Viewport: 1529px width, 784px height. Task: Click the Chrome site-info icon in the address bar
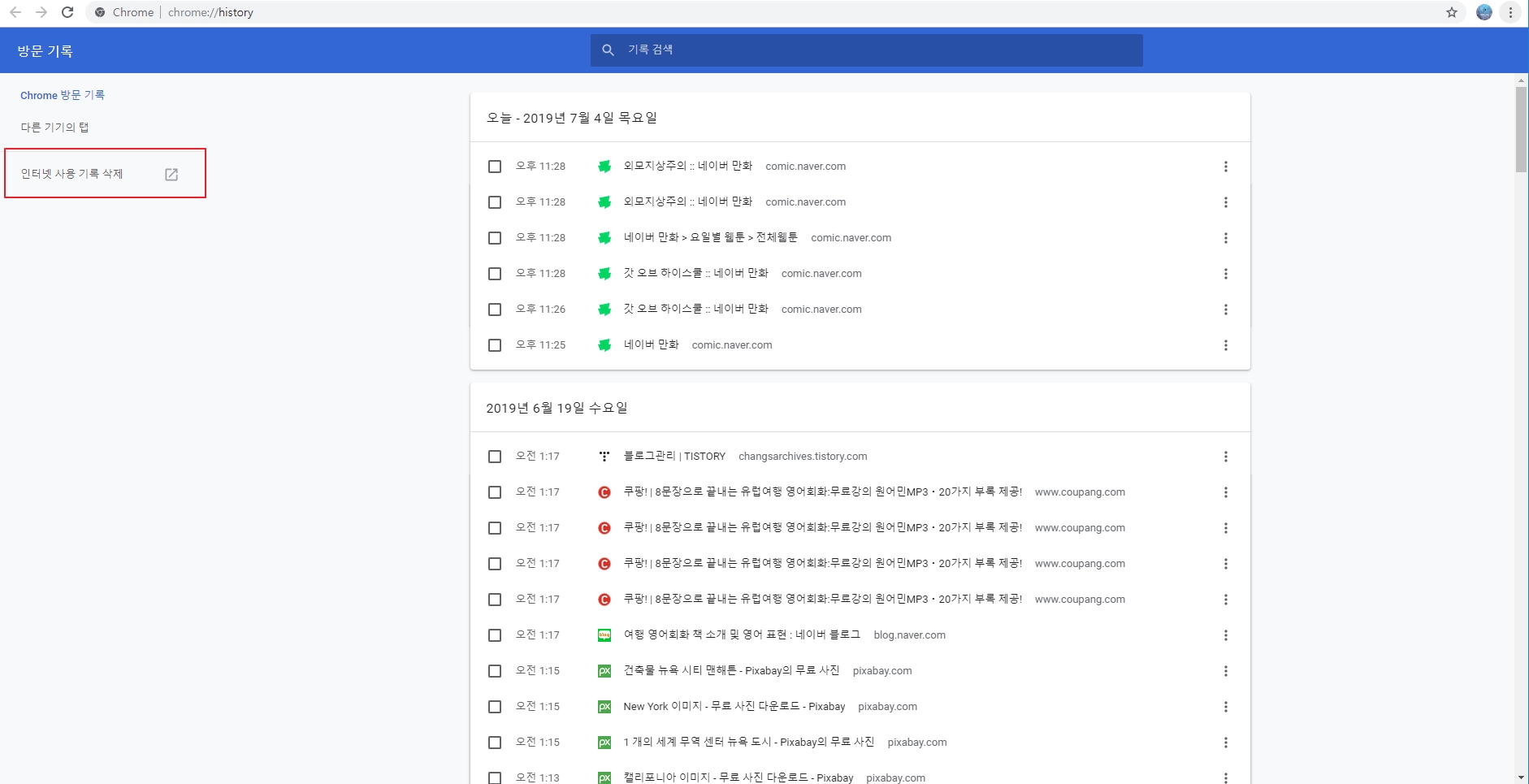pos(100,12)
